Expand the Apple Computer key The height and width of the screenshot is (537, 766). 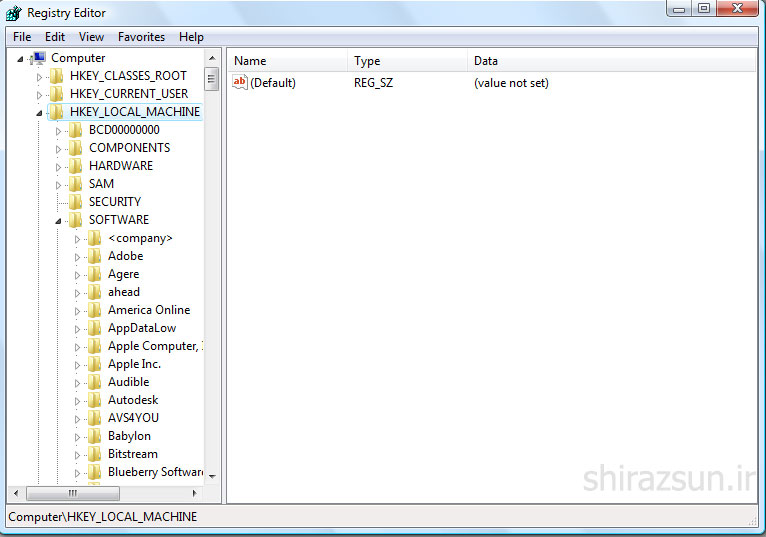click(x=77, y=347)
